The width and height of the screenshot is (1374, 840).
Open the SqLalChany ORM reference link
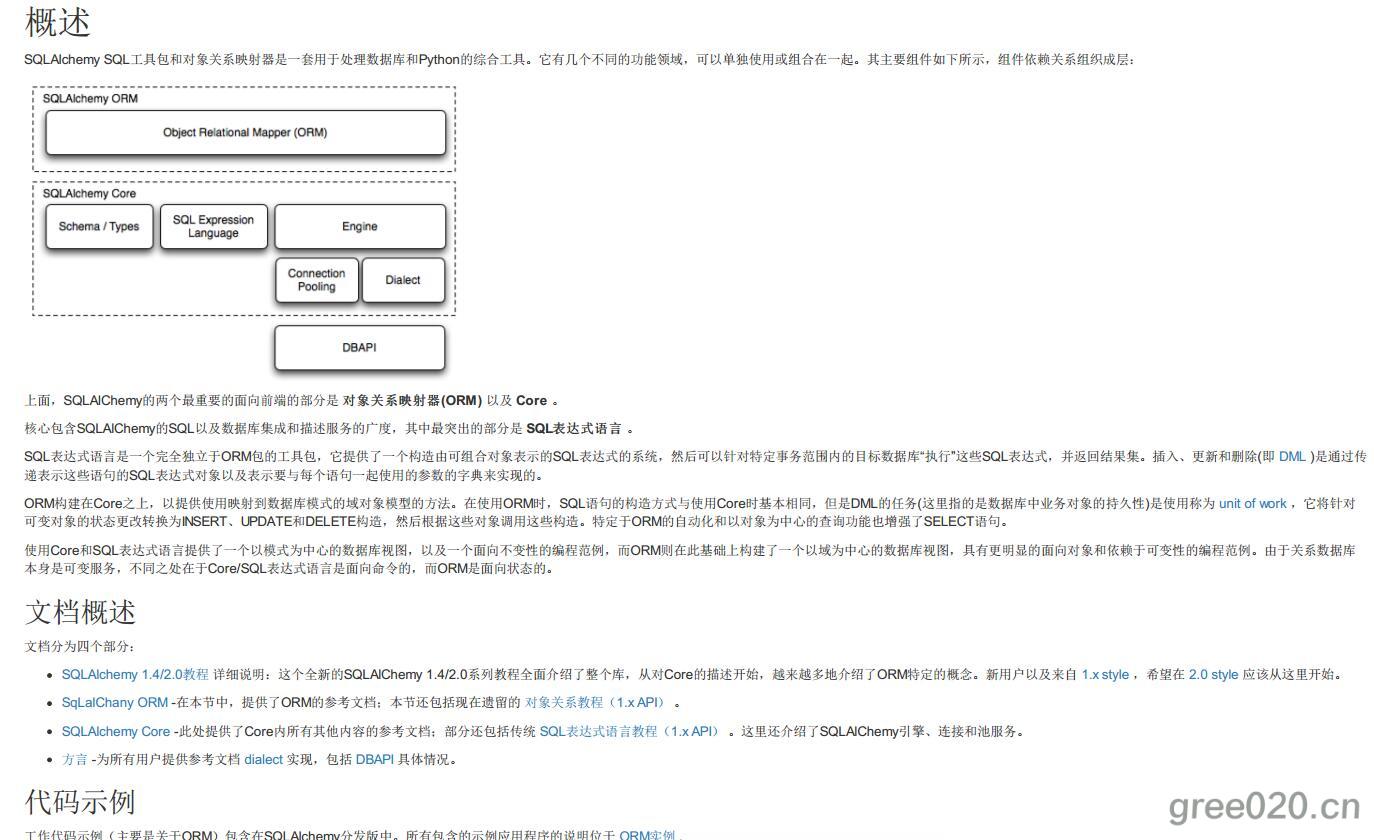click(115, 702)
